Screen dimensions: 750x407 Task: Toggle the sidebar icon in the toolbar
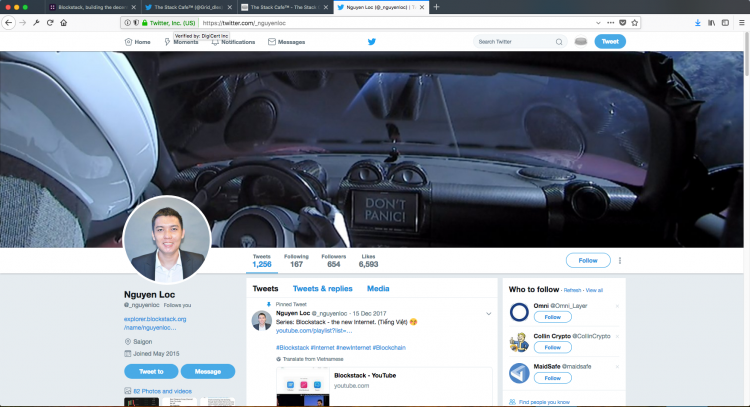[725, 22]
